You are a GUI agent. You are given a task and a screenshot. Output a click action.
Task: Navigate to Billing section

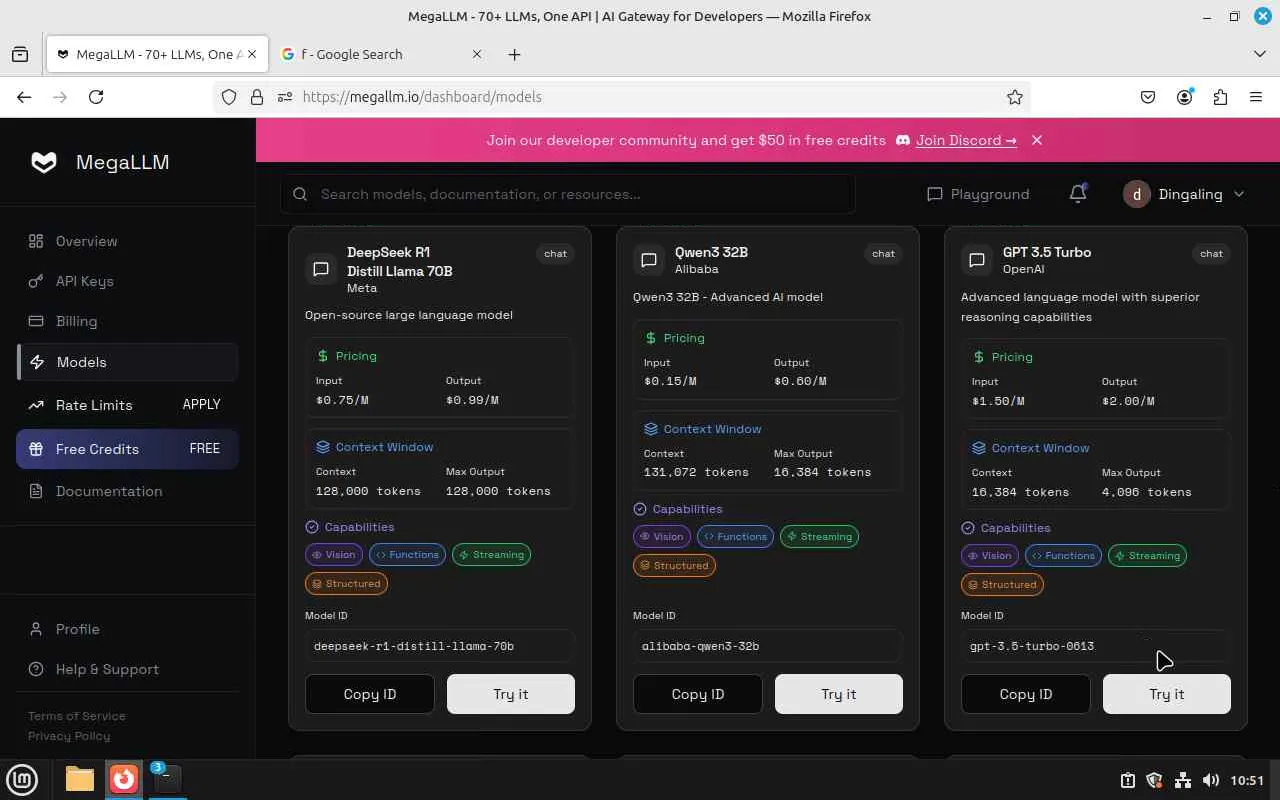127,321
